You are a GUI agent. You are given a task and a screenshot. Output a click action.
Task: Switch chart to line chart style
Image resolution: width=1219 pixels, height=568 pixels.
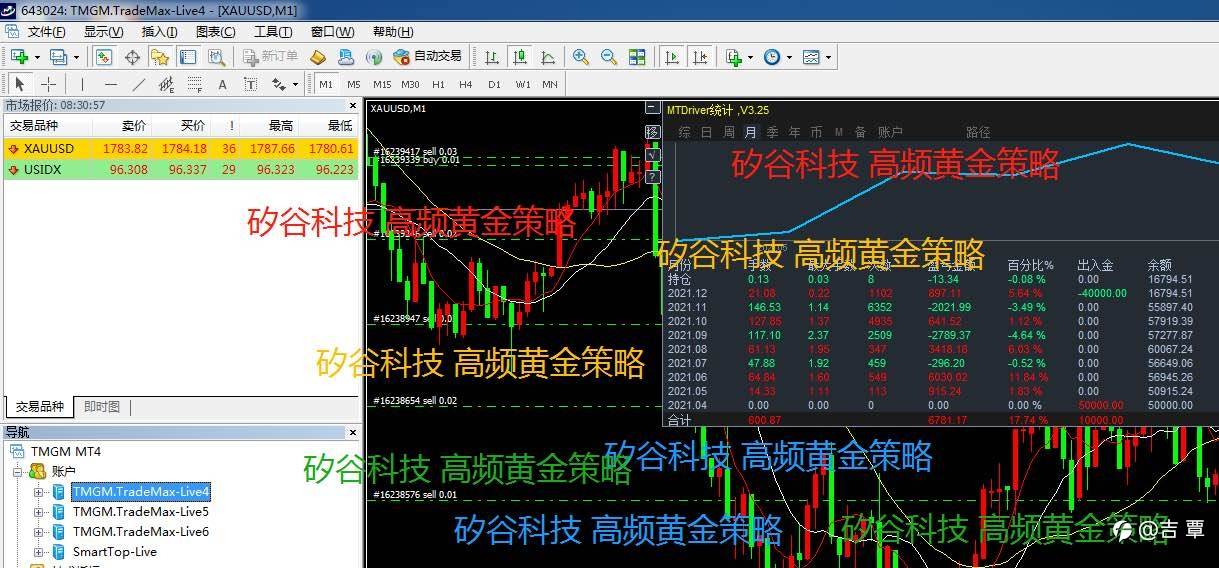(548, 57)
